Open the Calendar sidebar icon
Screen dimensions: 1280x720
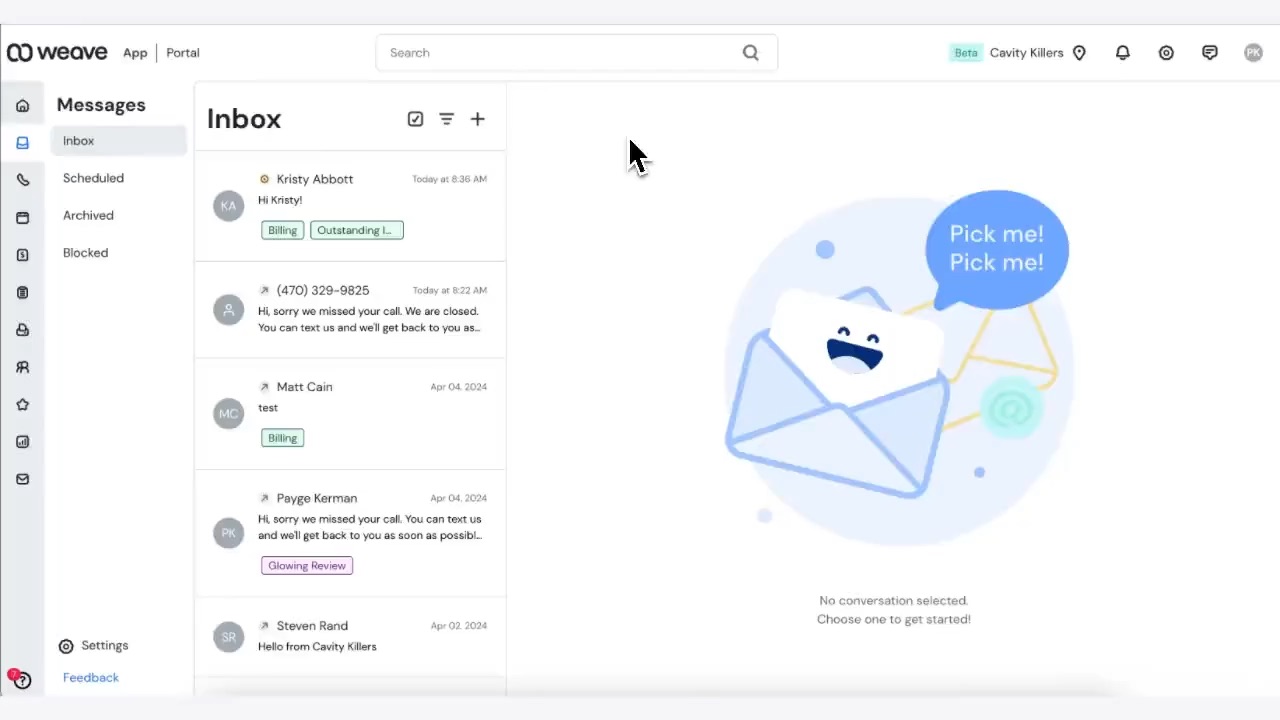click(x=22, y=218)
